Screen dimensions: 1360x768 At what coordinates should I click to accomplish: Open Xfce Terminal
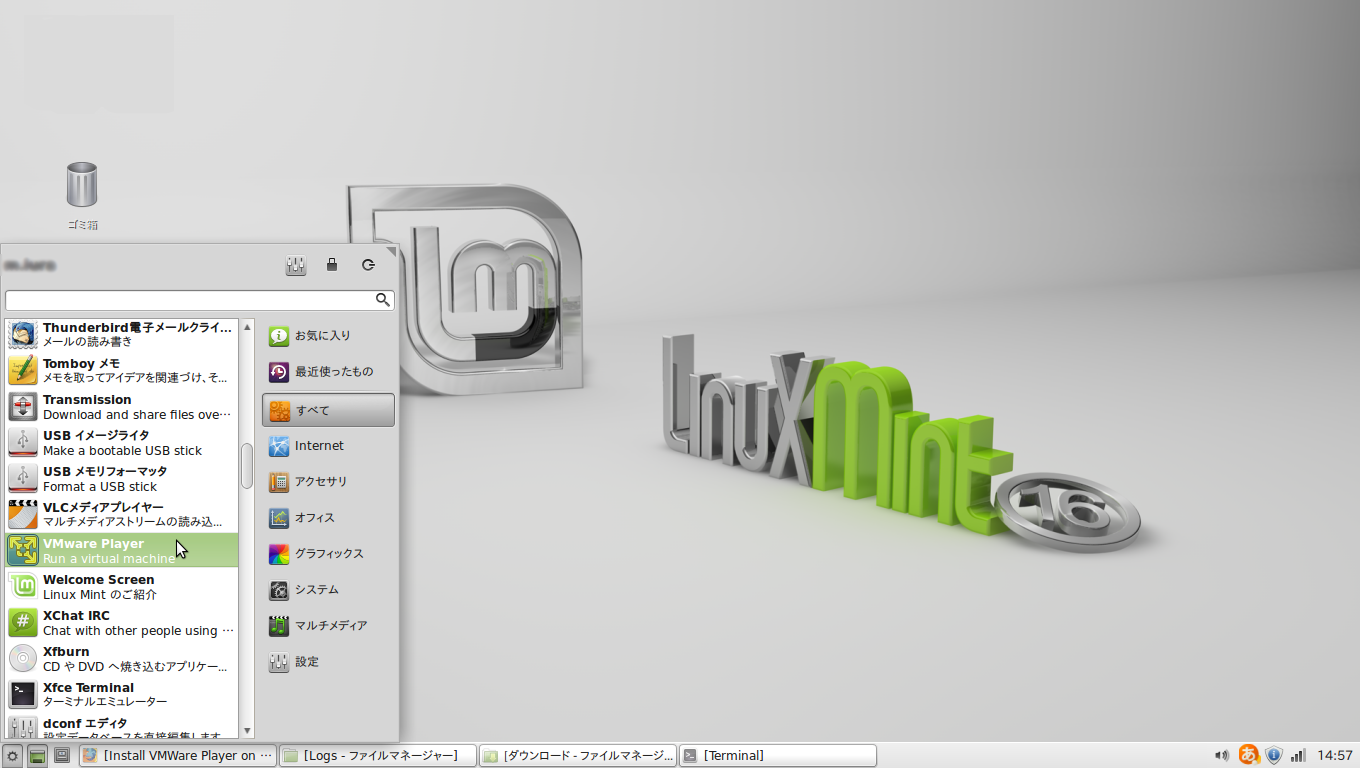(x=121, y=695)
